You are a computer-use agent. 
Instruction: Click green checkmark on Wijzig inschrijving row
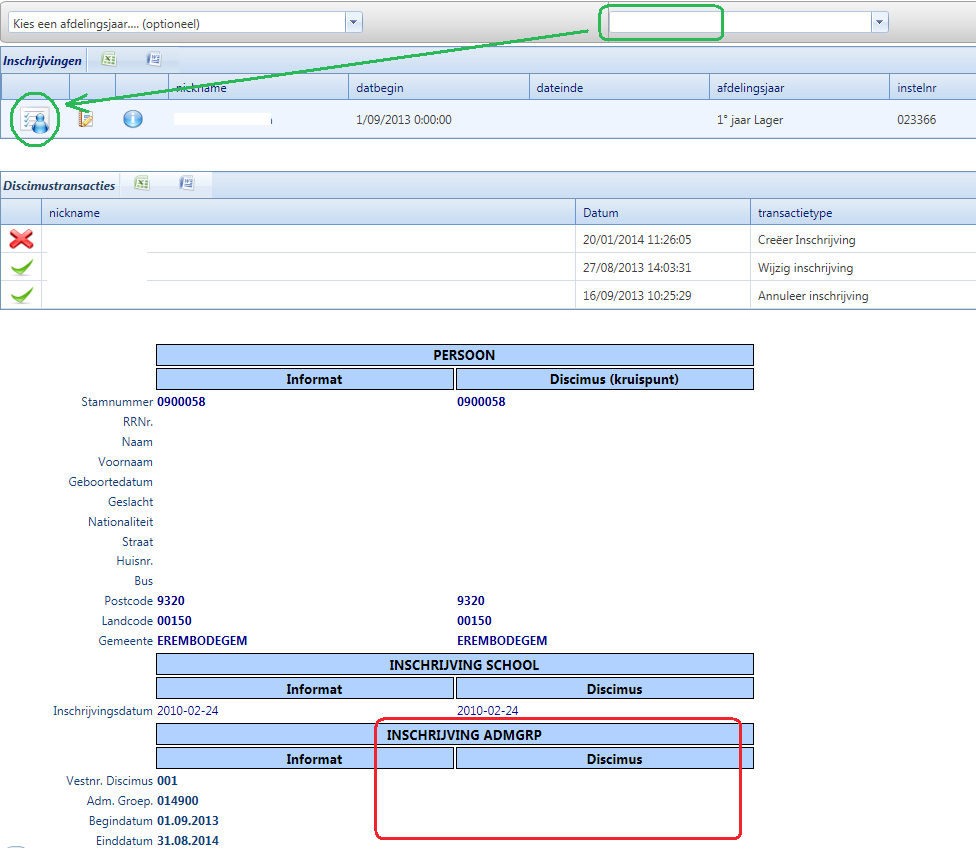tap(21, 268)
